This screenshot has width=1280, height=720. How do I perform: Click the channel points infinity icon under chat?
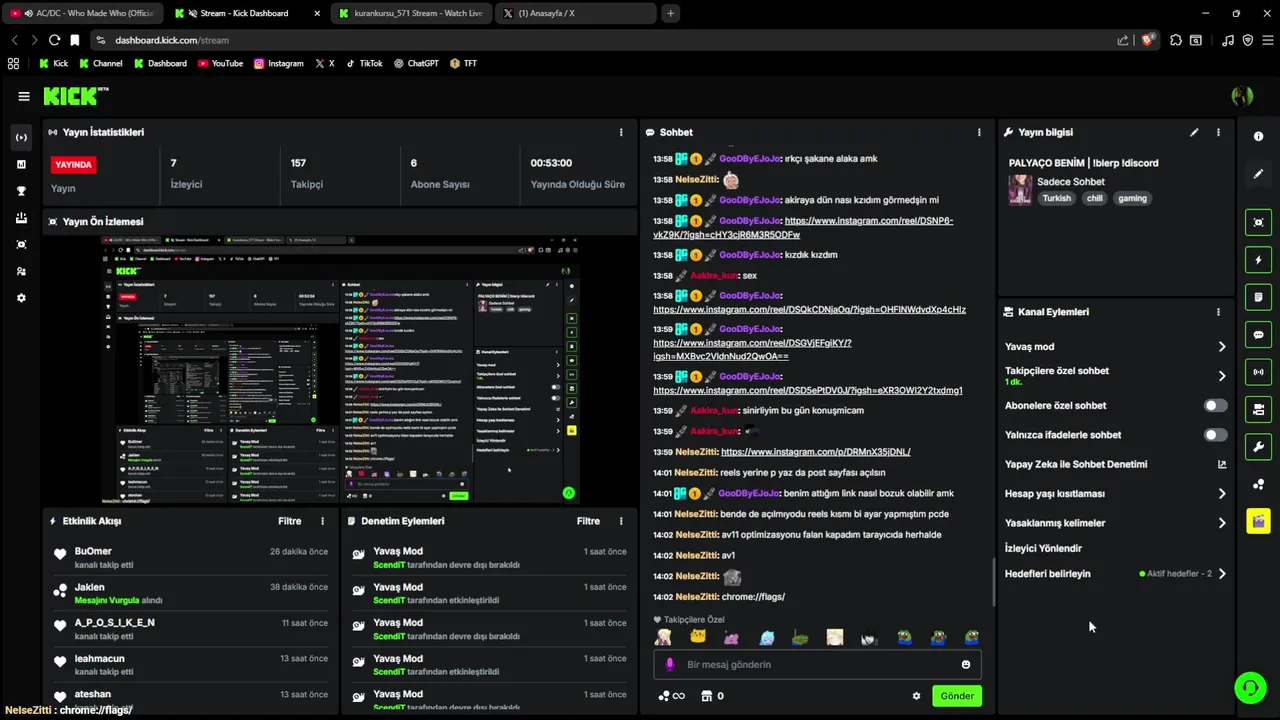[672, 696]
